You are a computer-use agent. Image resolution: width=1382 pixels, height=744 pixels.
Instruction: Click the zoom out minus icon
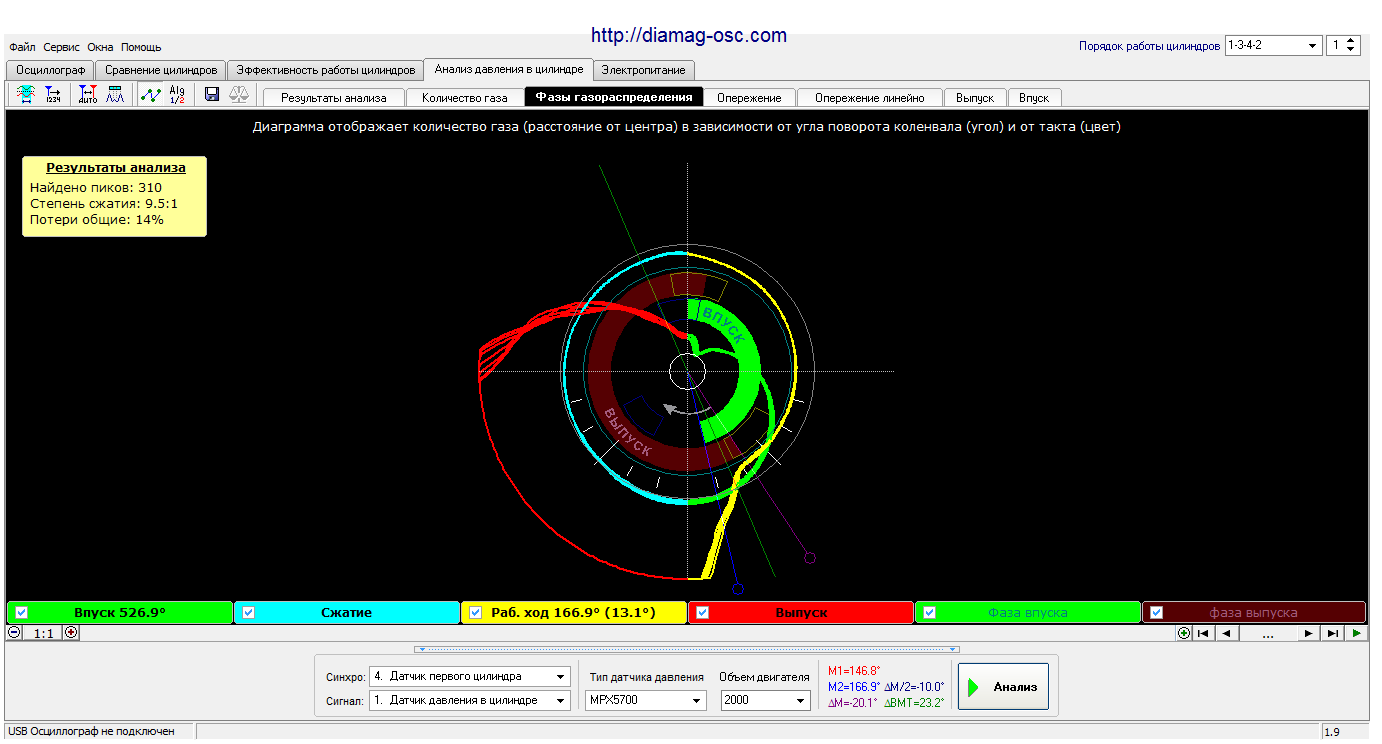click(x=14, y=633)
